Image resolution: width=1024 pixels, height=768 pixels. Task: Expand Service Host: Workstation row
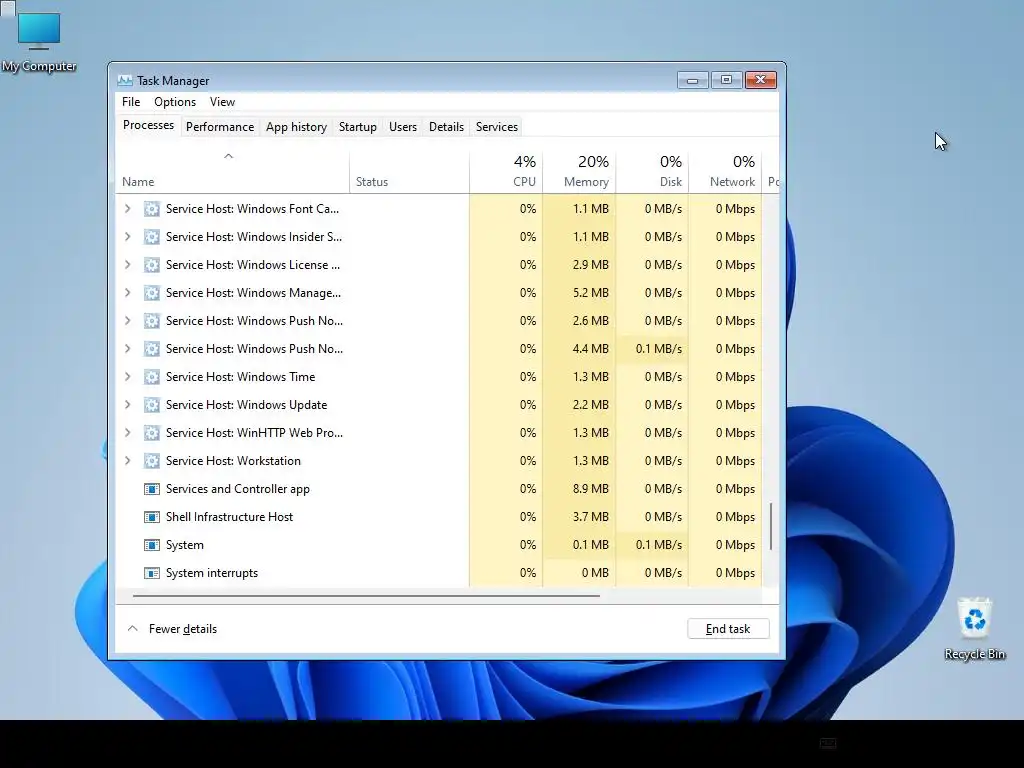point(128,461)
